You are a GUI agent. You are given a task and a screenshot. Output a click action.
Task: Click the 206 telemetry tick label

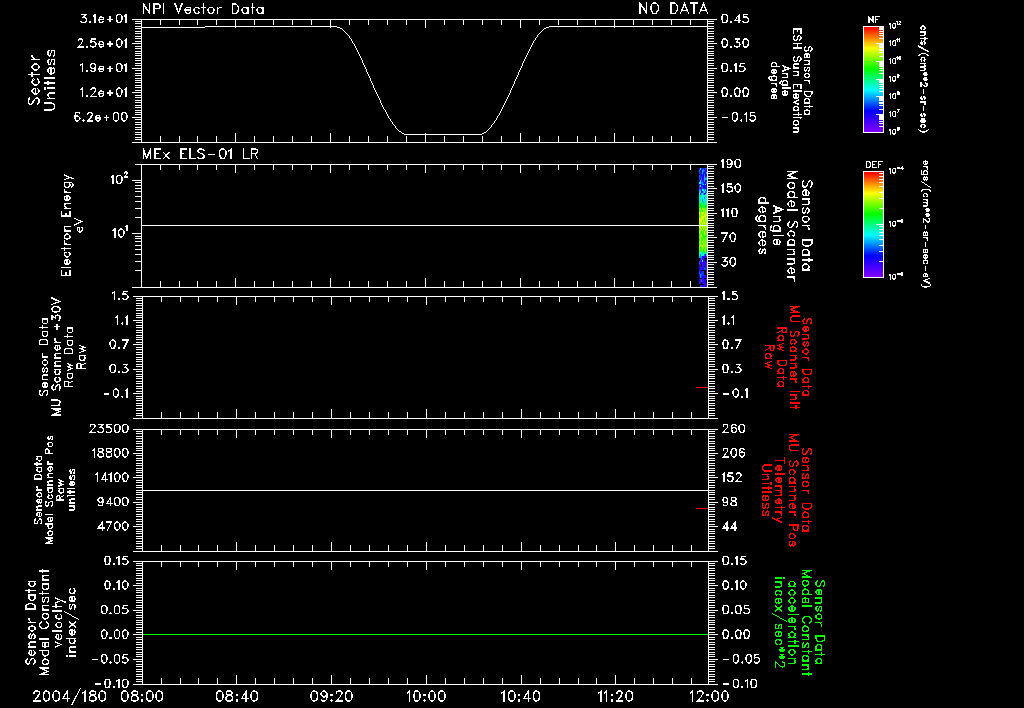point(734,453)
